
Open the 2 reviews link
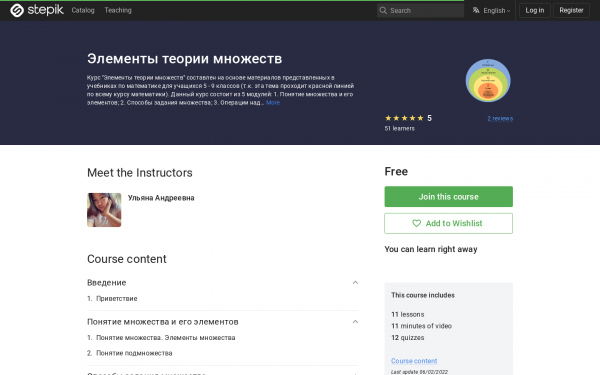click(500, 119)
